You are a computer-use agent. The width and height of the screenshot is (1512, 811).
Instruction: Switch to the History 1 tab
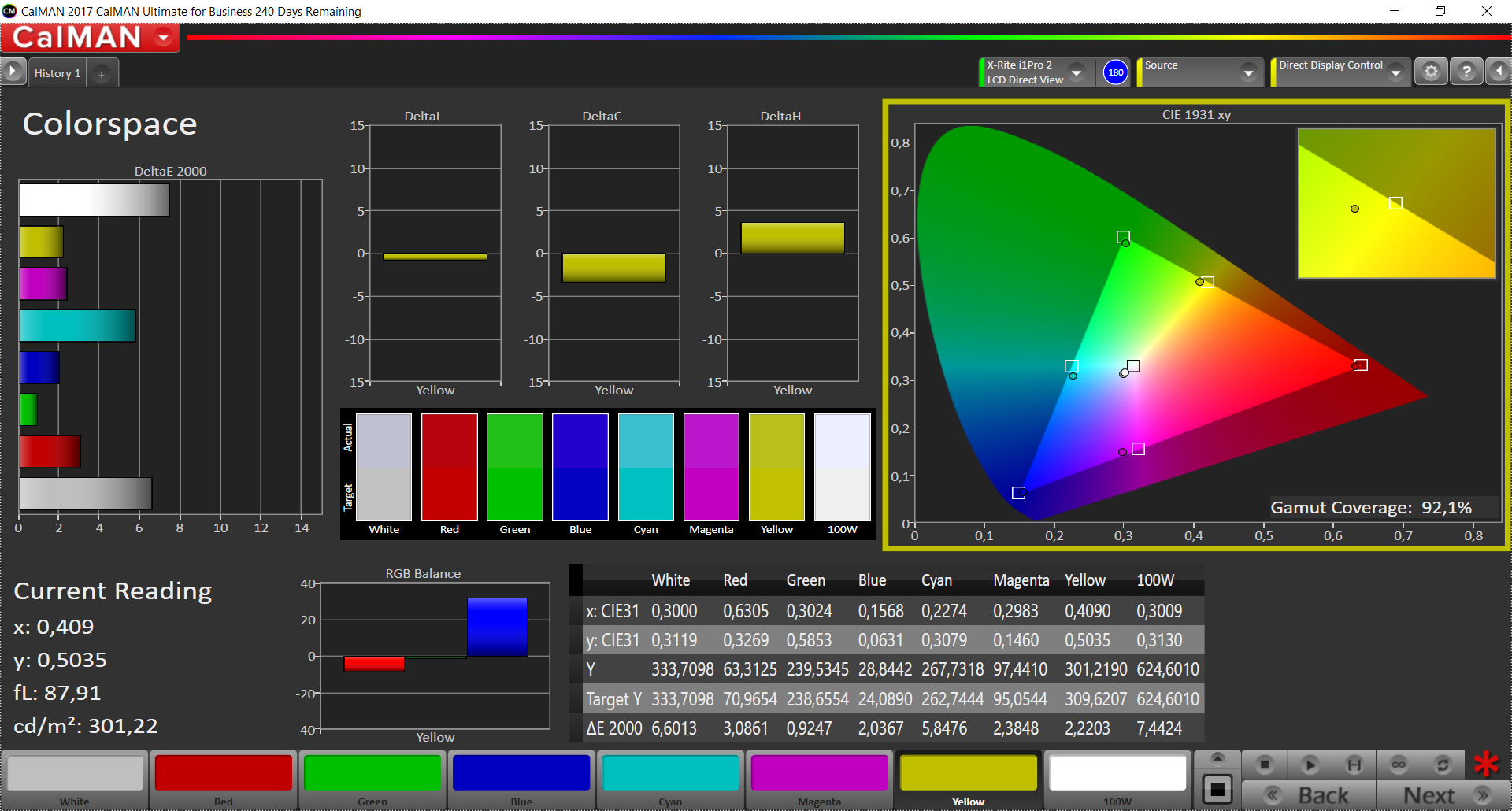click(57, 73)
